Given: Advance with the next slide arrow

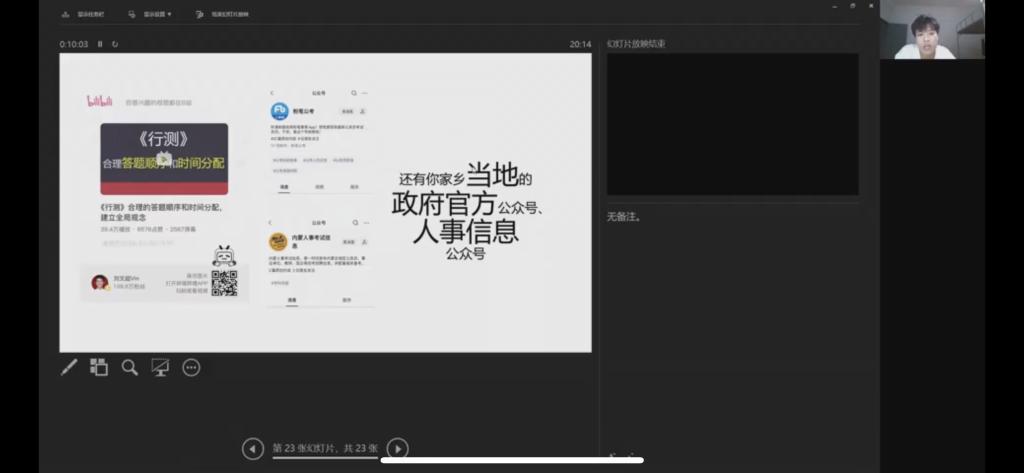Looking at the screenshot, I should [x=397, y=449].
